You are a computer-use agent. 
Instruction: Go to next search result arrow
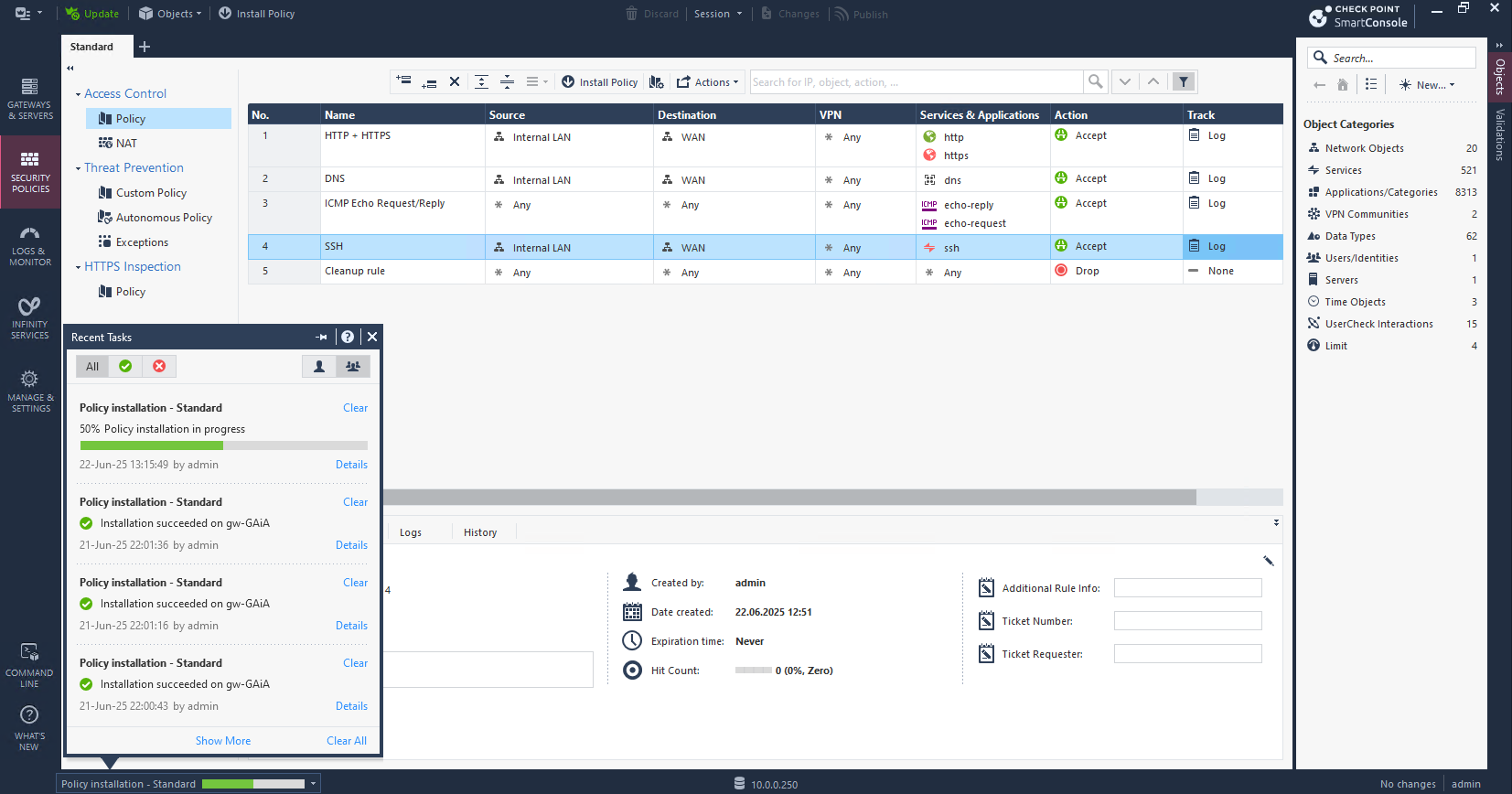pyautogui.click(x=1125, y=81)
